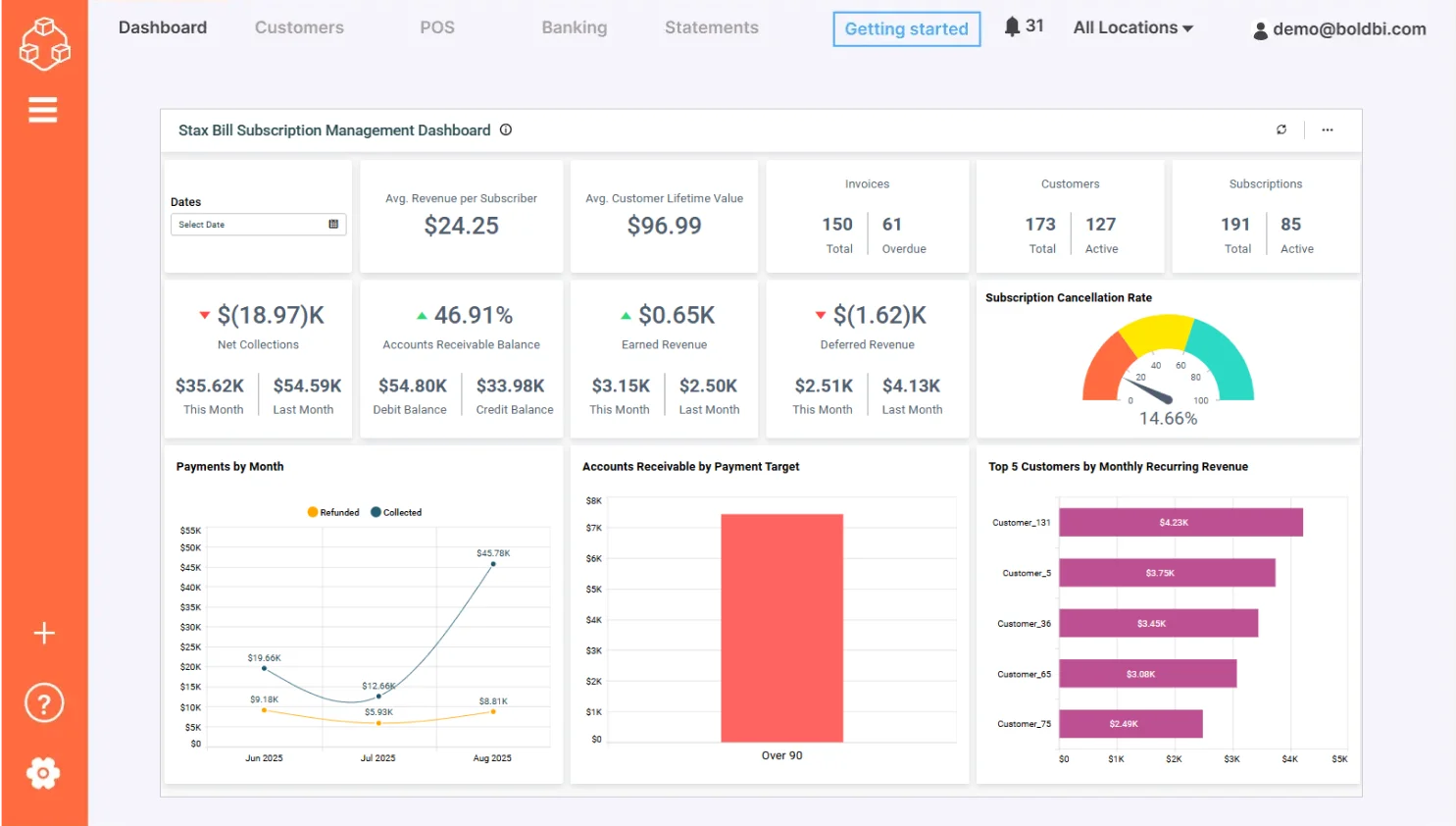Expand the demo@boldbi.com user account menu

(1338, 29)
